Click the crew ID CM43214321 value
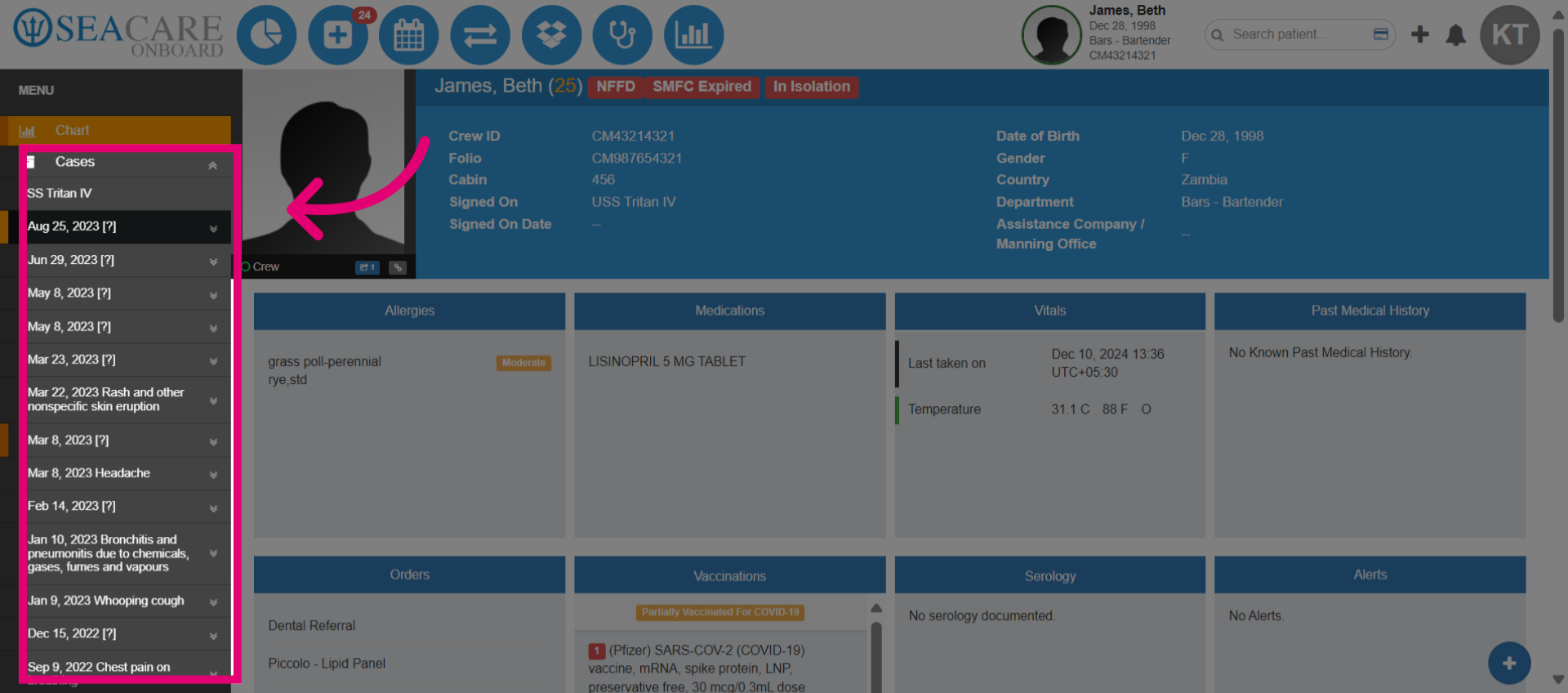Viewport: 1568px width, 693px height. (633, 136)
